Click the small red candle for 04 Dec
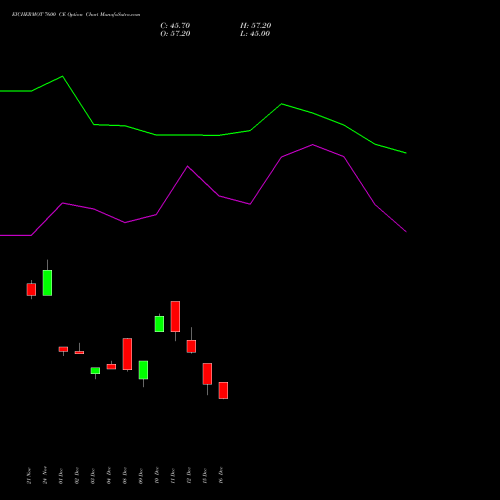 pyautogui.click(x=111, y=366)
